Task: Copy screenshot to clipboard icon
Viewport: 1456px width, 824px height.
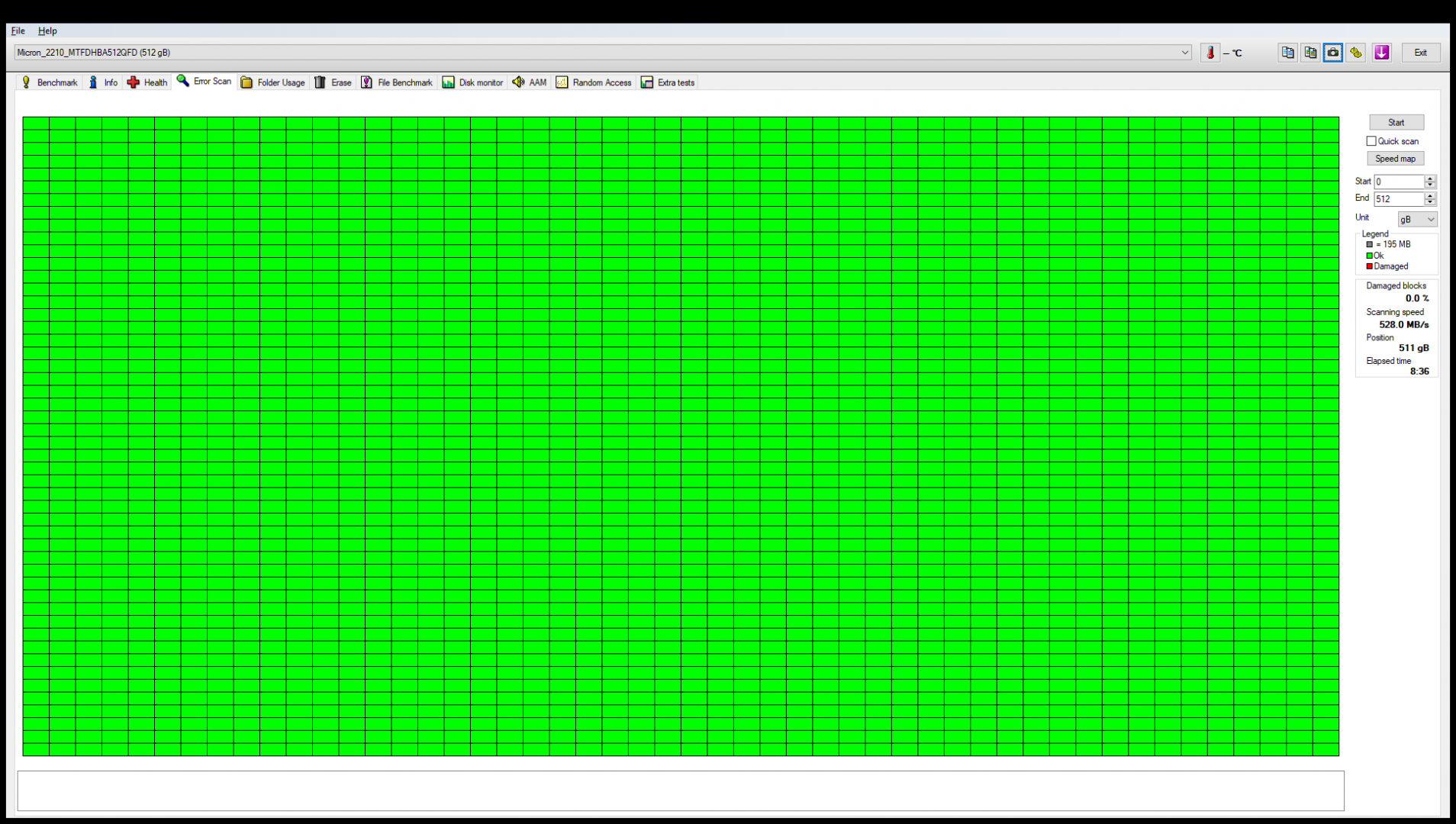Action: pos(1310,53)
